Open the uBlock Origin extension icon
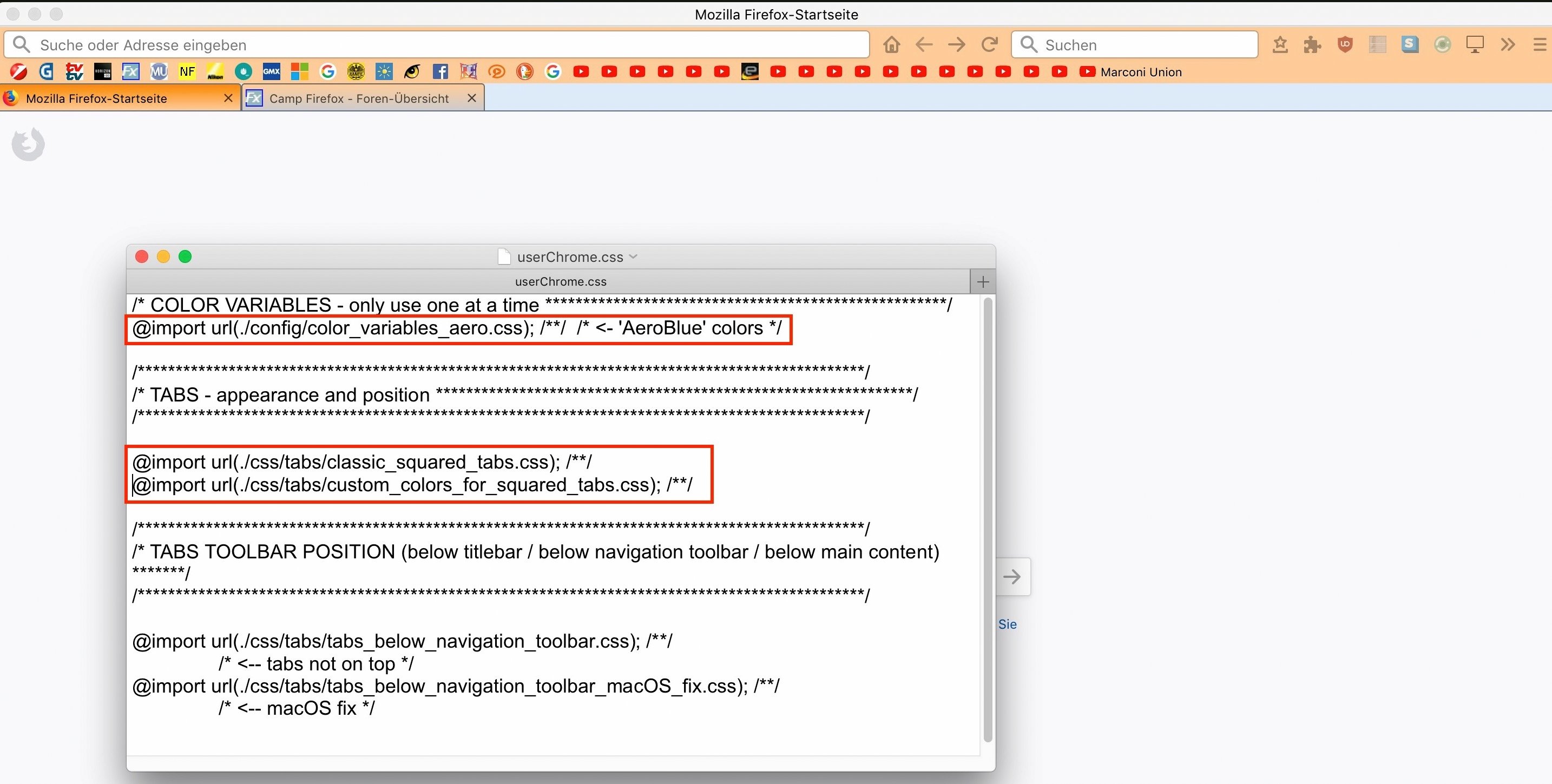The width and height of the screenshot is (1552, 784). [x=1345, y=44]
